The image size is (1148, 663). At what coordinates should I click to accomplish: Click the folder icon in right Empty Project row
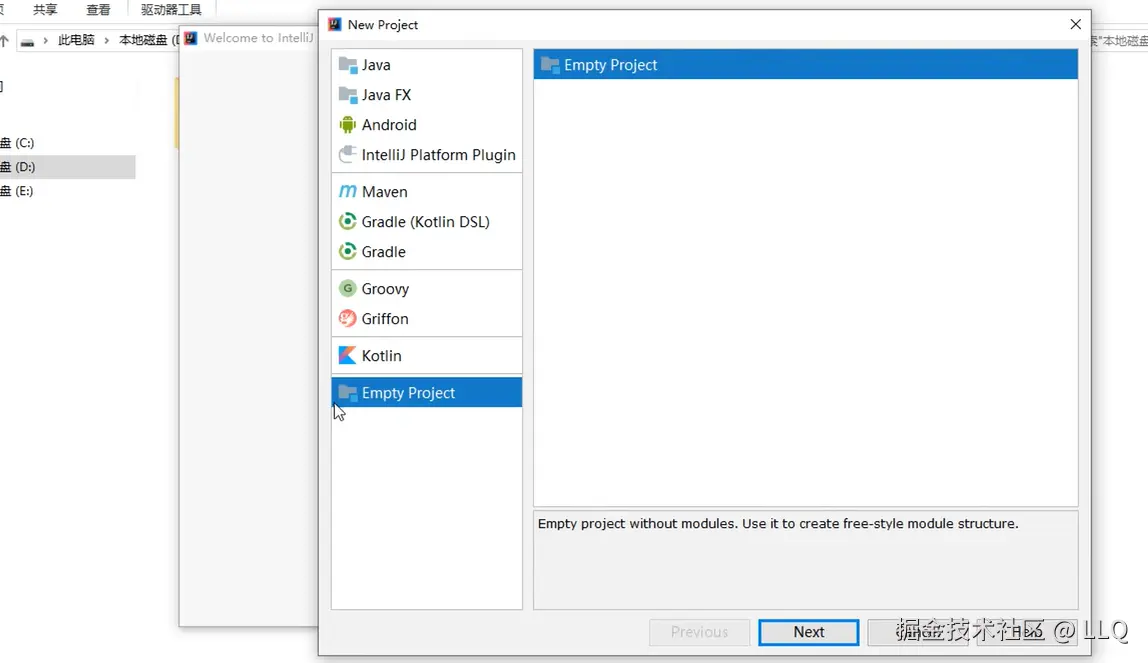(550, 65)
